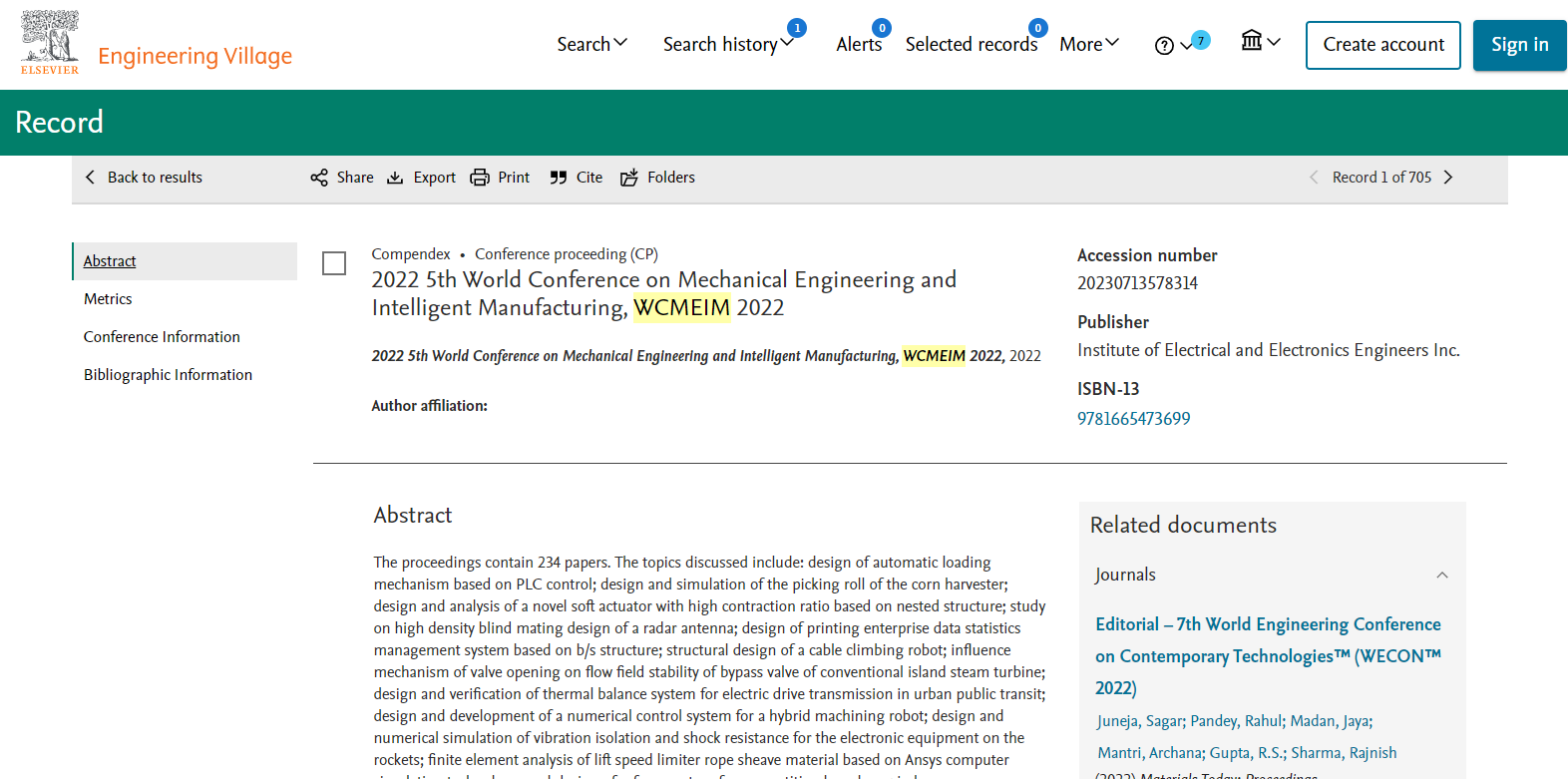Select the record checkbox

point(334,263)
